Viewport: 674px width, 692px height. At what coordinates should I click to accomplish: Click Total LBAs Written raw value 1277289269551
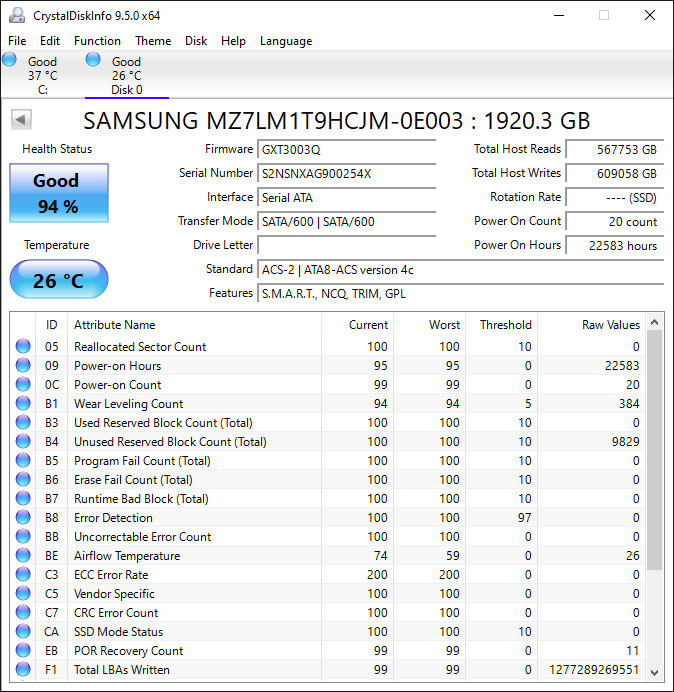pos(594,669)
